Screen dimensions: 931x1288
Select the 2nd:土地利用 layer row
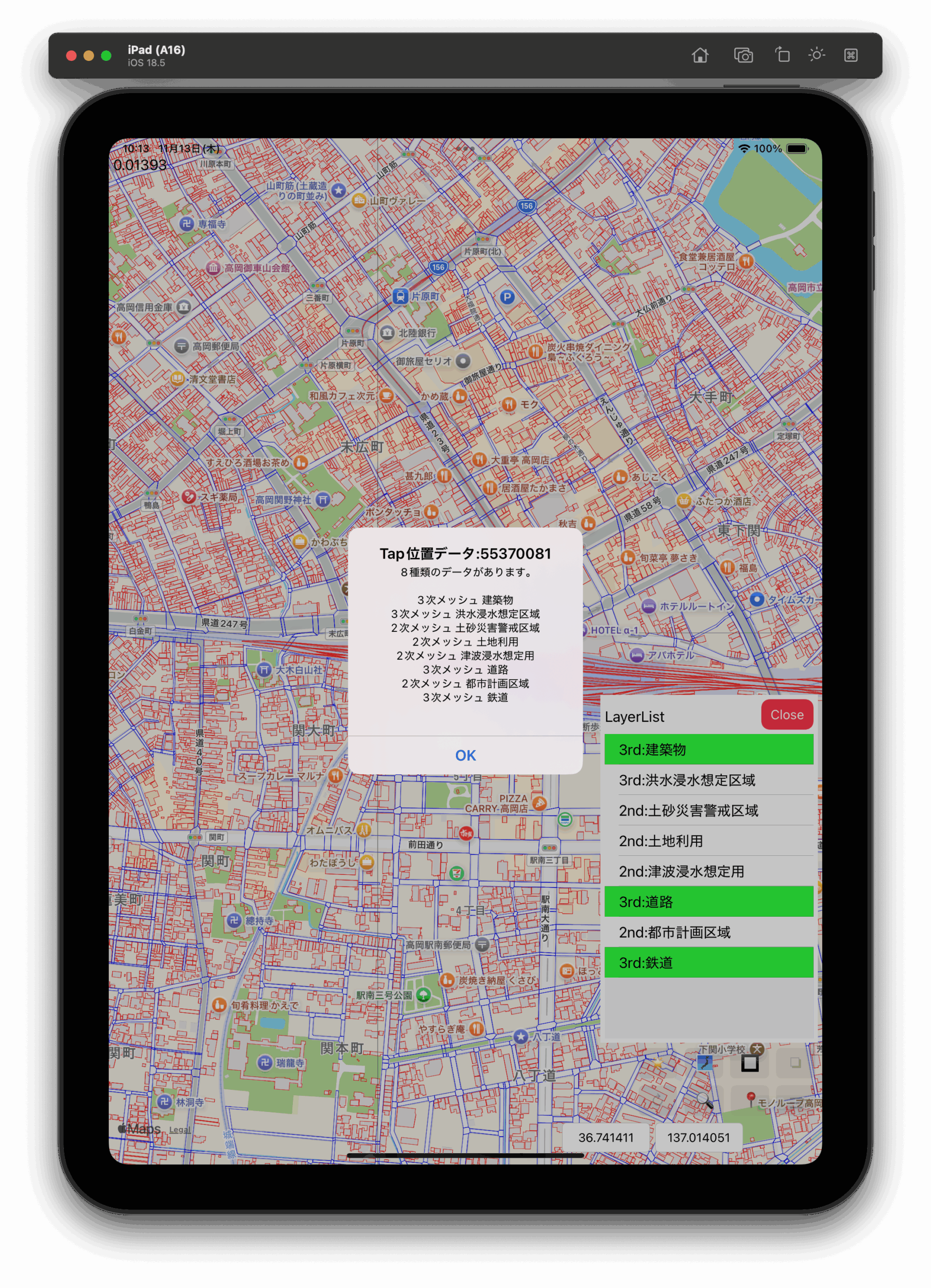click(x=709, y=841)
